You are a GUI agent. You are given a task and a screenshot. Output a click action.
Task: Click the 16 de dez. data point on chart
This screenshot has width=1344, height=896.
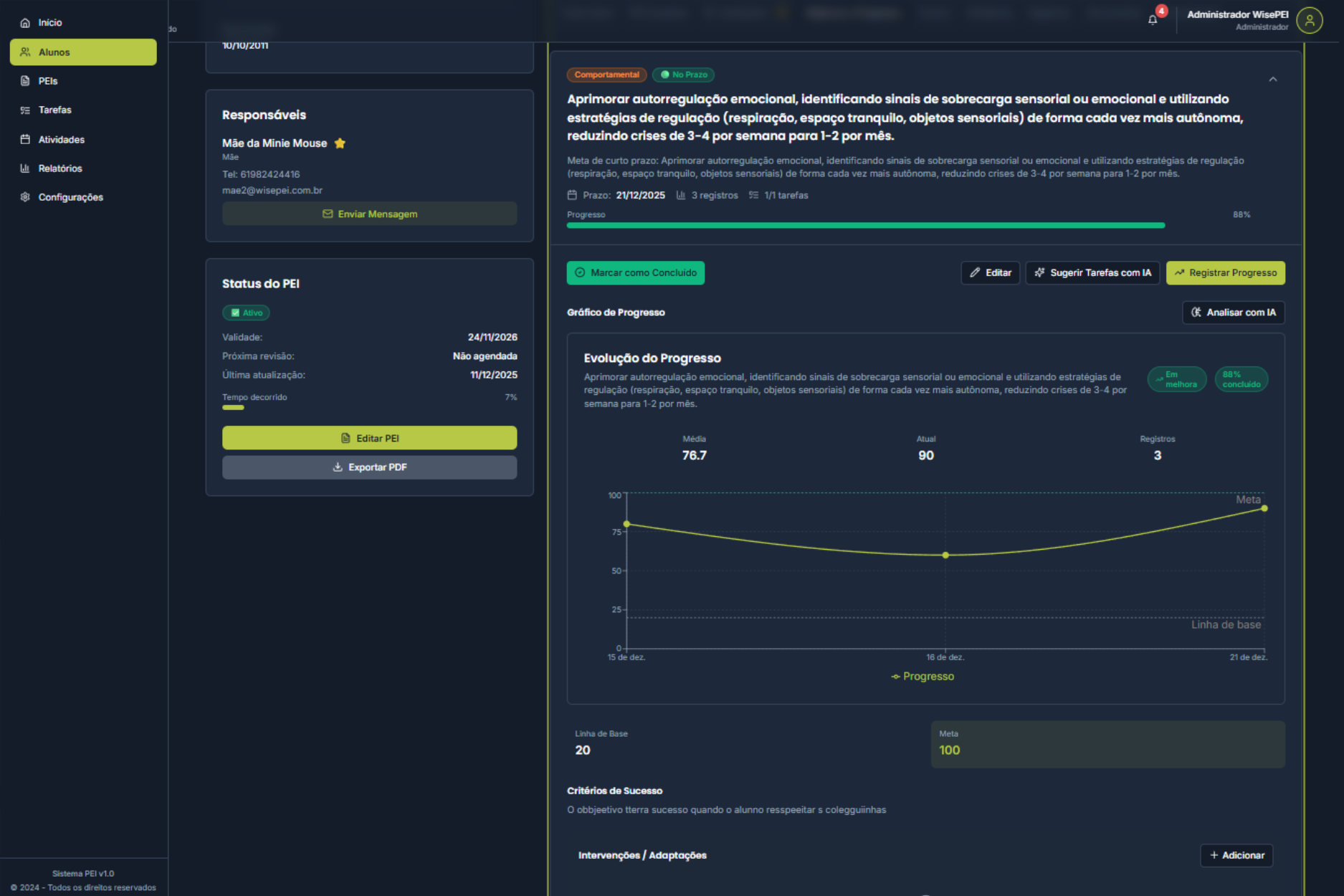(x=945, y=556)
